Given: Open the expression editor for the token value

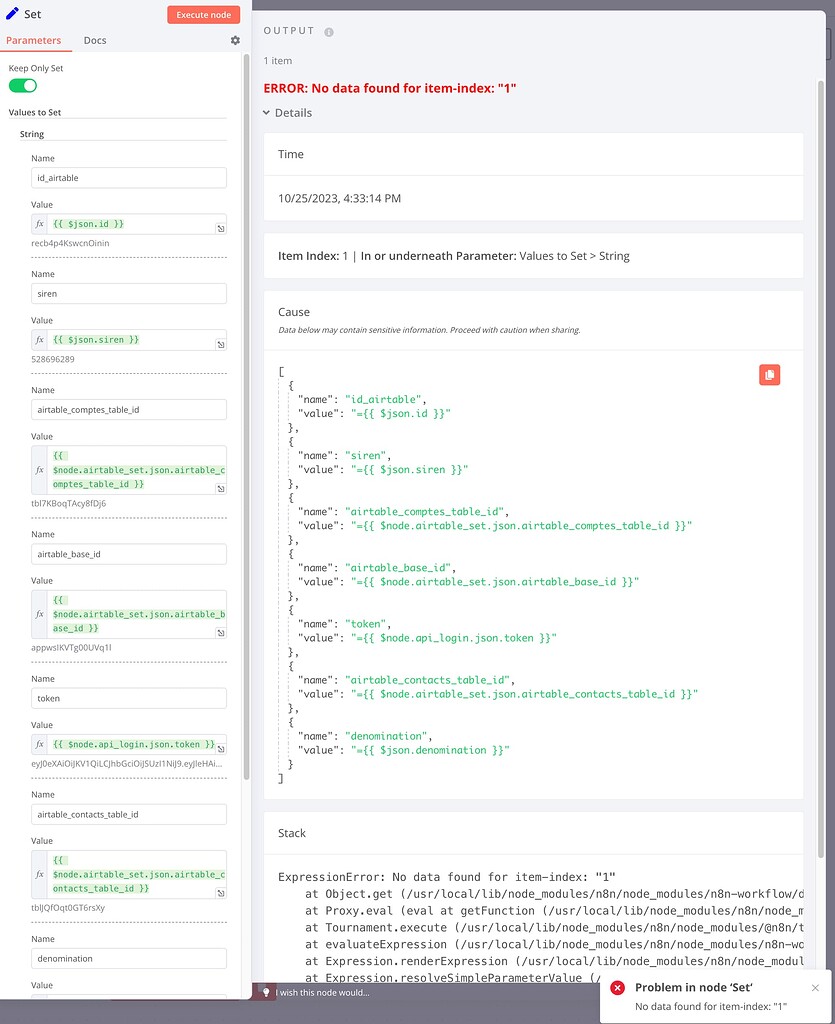Looking at the screenshot, I should 220,750.
